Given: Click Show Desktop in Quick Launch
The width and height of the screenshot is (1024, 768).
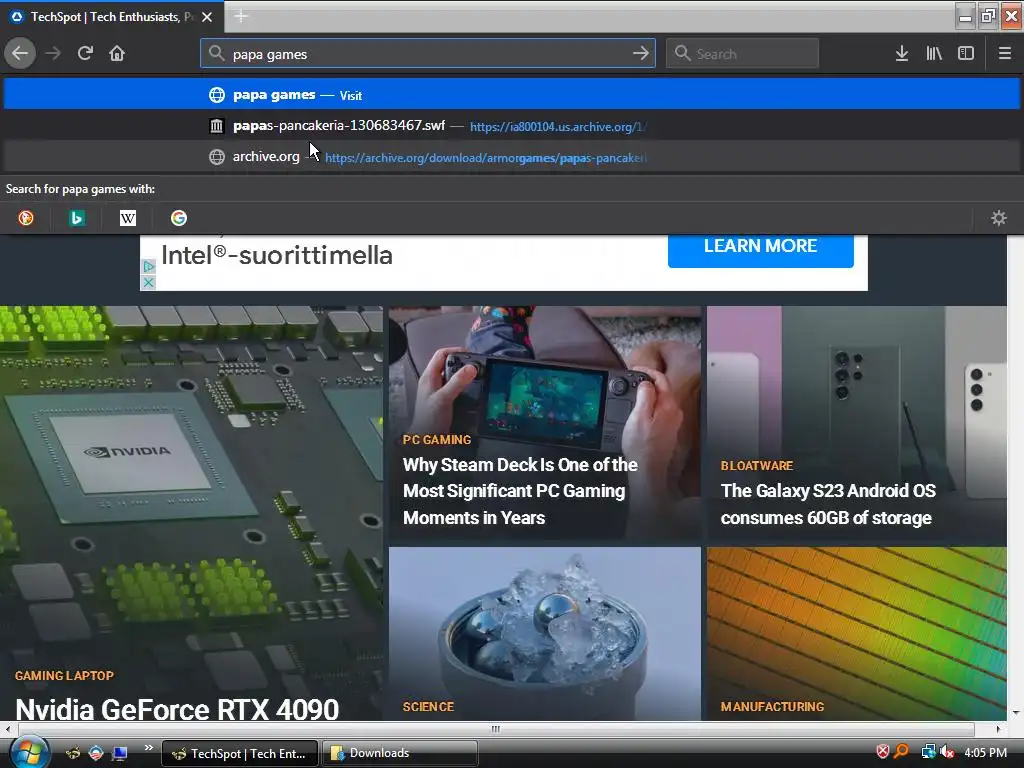Looking at the screenshot, I should click(120, 754).
